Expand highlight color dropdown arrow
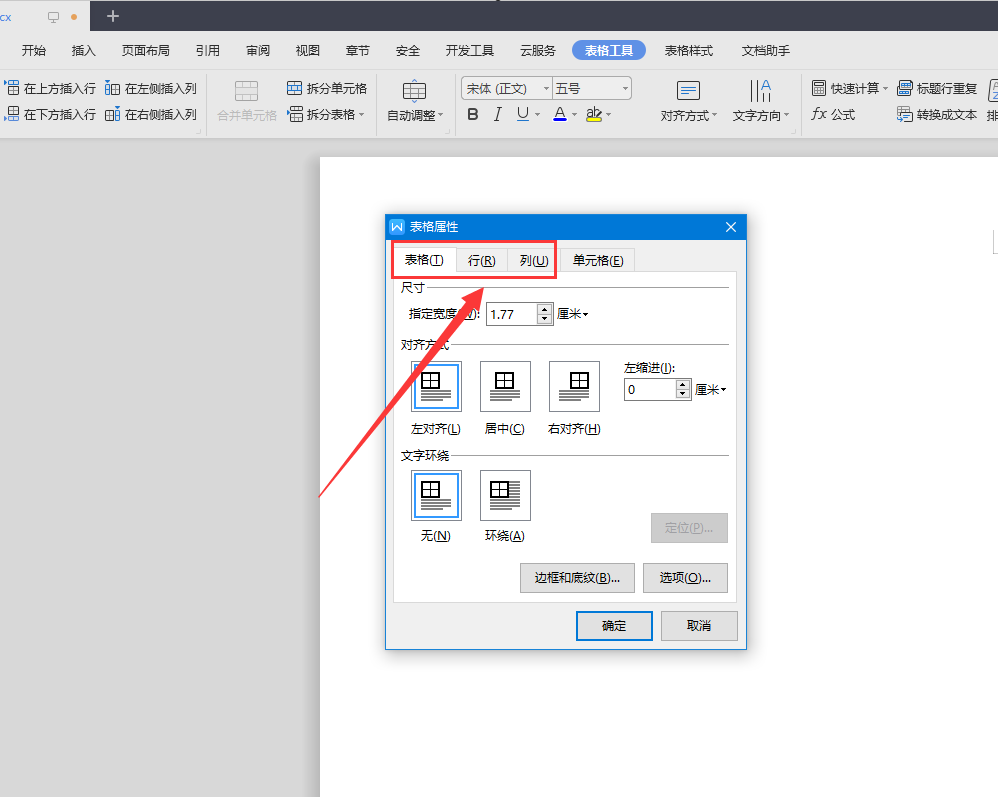The height and width of the screenshot is (797, 998). [609, 115]
